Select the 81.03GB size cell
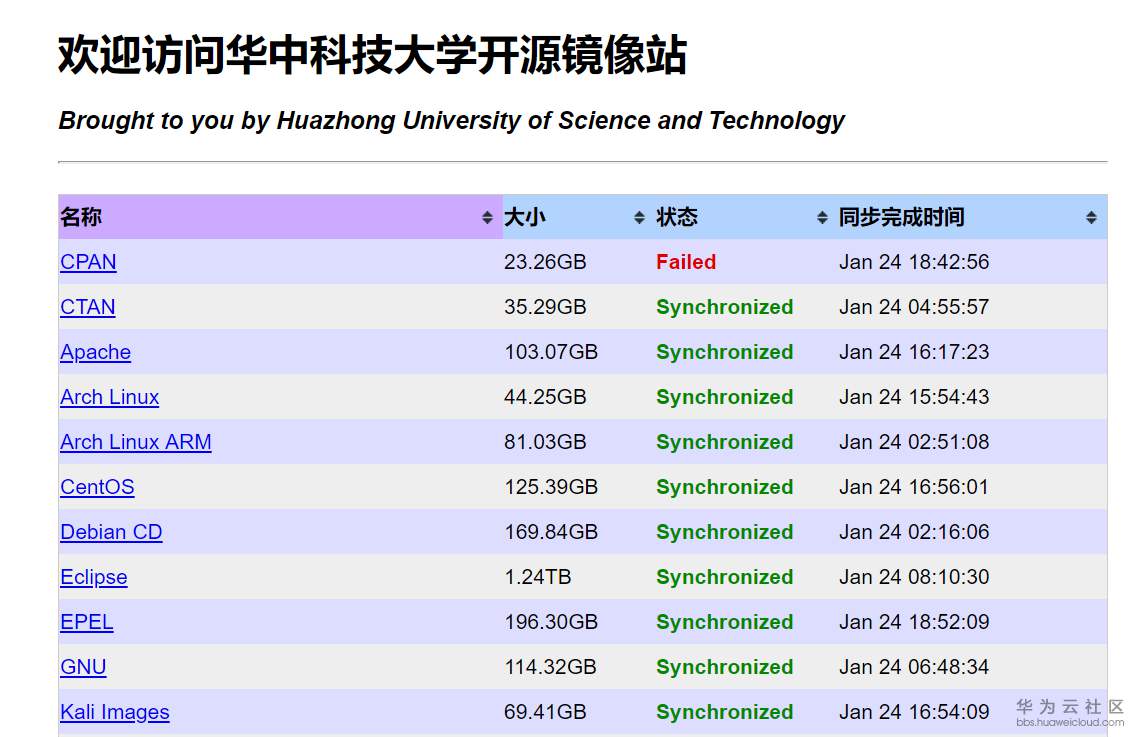Viewport: 1138px width, 737px height. point(545,442)
